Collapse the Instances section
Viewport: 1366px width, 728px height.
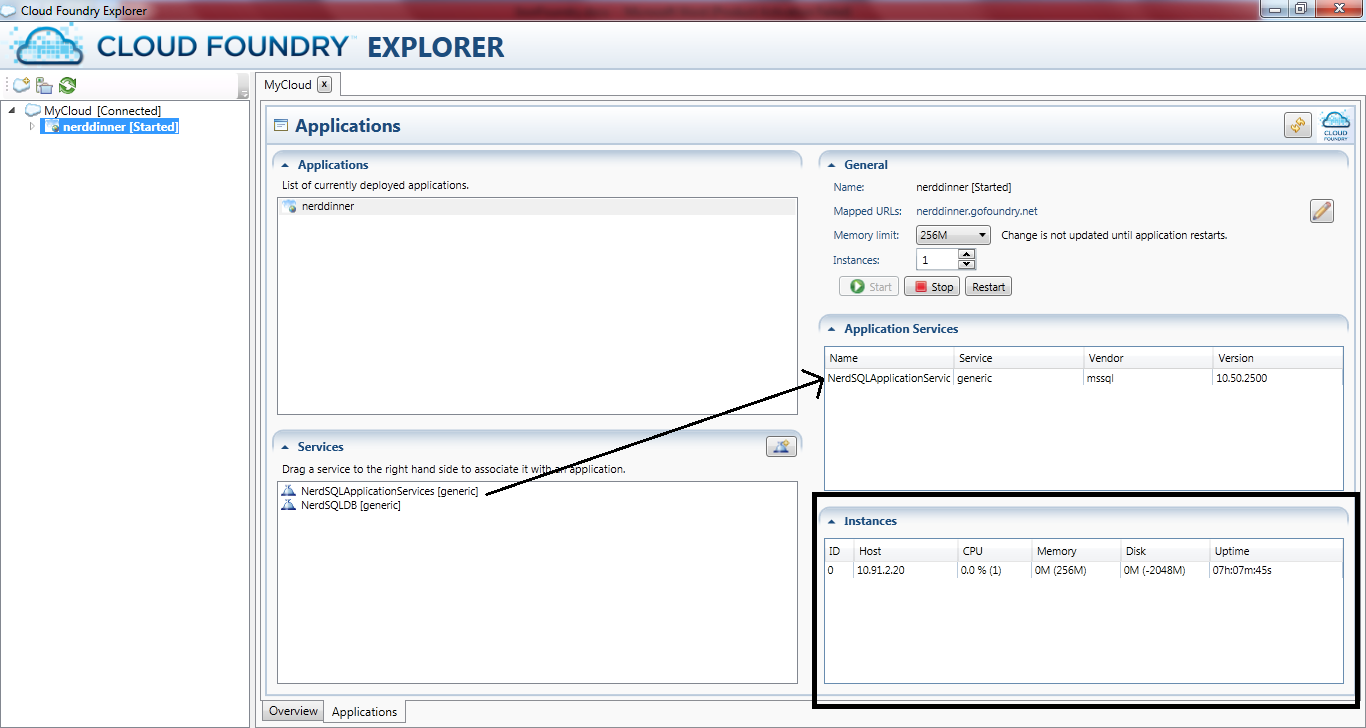point(831,521)
